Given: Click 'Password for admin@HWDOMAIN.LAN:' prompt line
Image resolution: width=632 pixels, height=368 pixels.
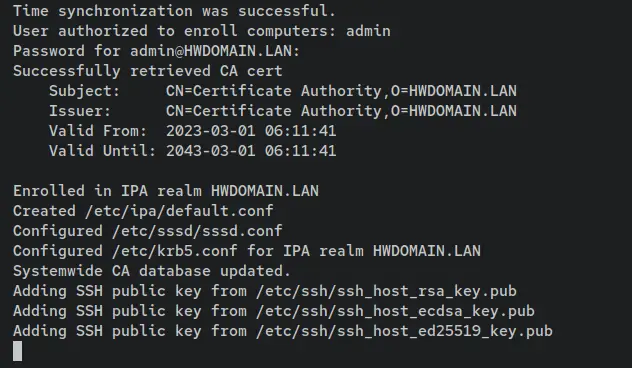Looking at the screenshot, I should [156, 51].
